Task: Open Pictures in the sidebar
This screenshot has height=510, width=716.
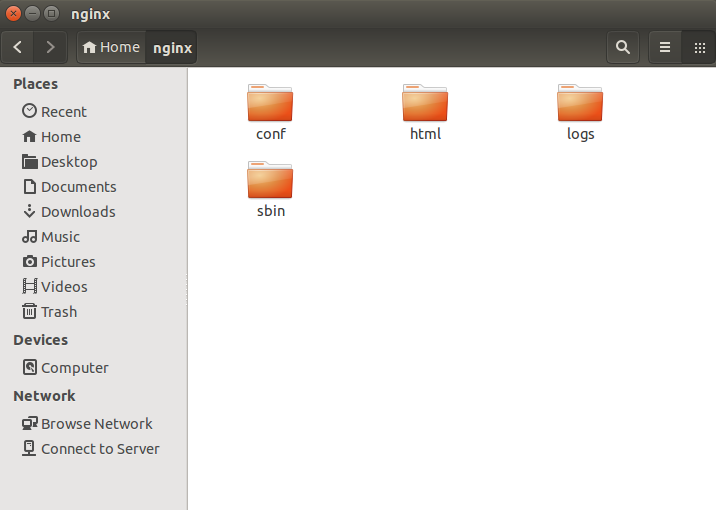Action: pos(94,262)
